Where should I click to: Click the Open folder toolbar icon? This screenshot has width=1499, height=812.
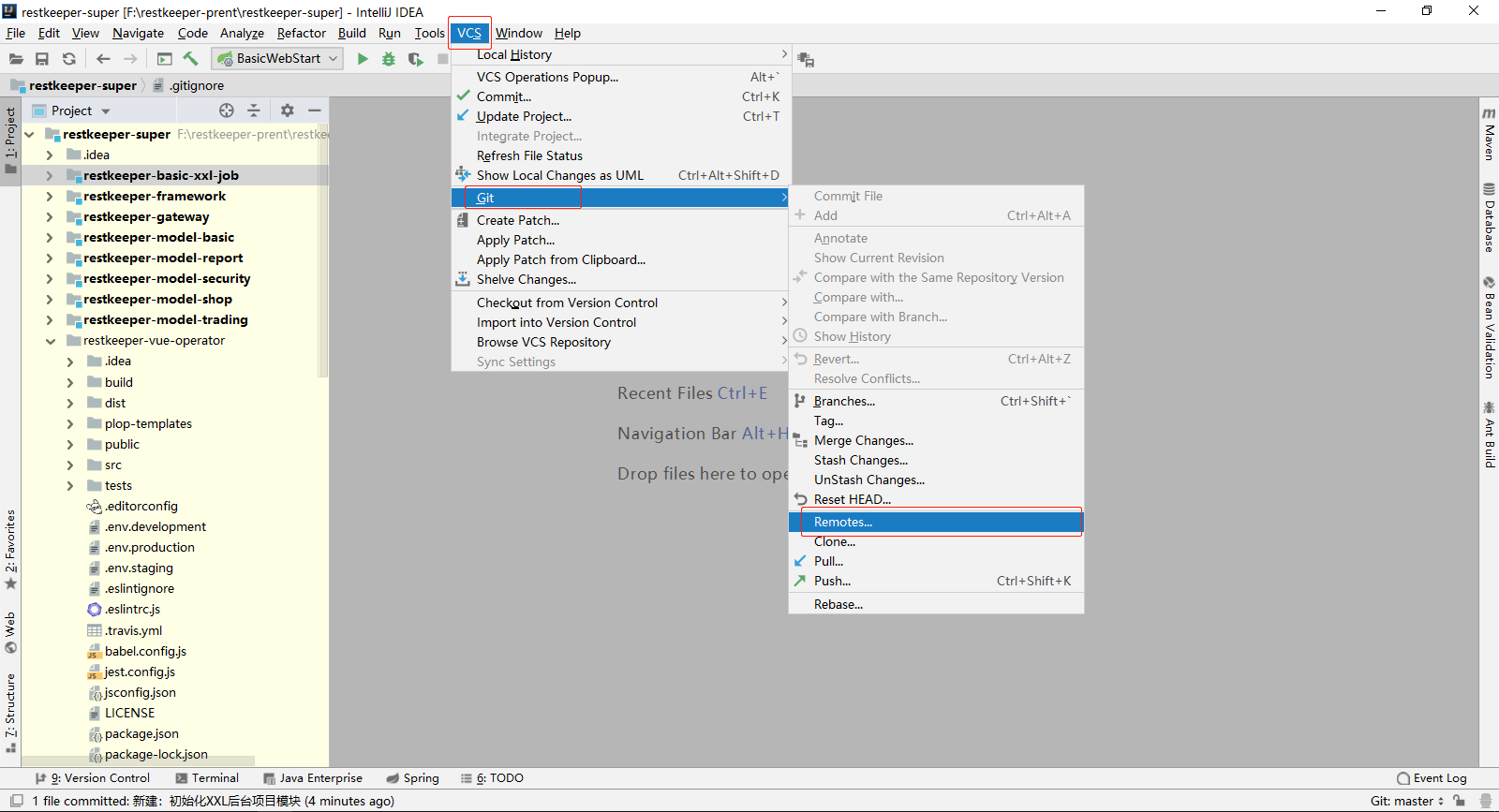(16, 59)
